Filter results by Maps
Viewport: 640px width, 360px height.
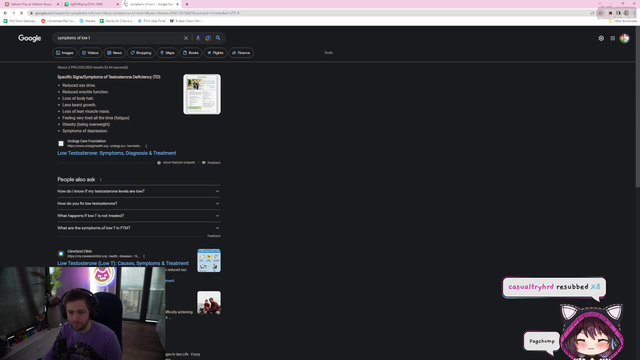pos(167,53)
